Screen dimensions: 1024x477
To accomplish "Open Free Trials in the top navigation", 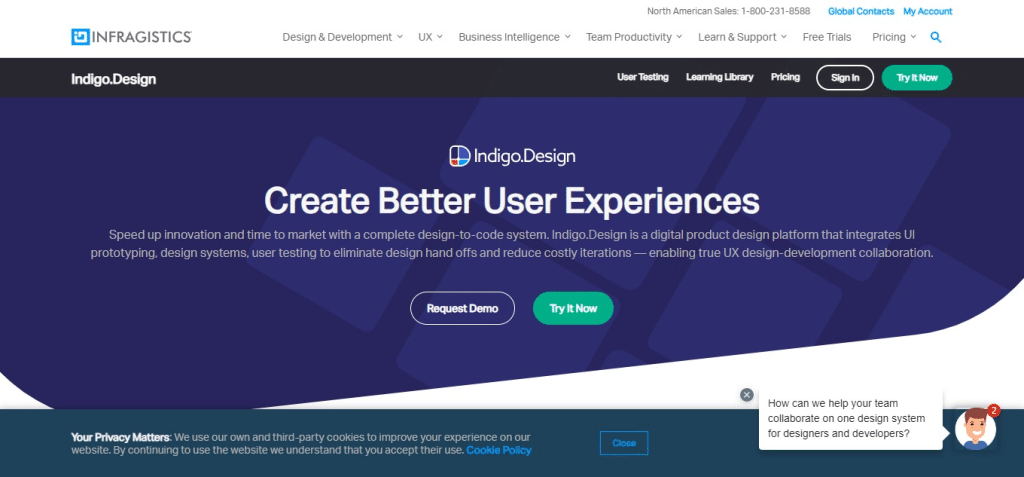I will click(x=827, y=37).
